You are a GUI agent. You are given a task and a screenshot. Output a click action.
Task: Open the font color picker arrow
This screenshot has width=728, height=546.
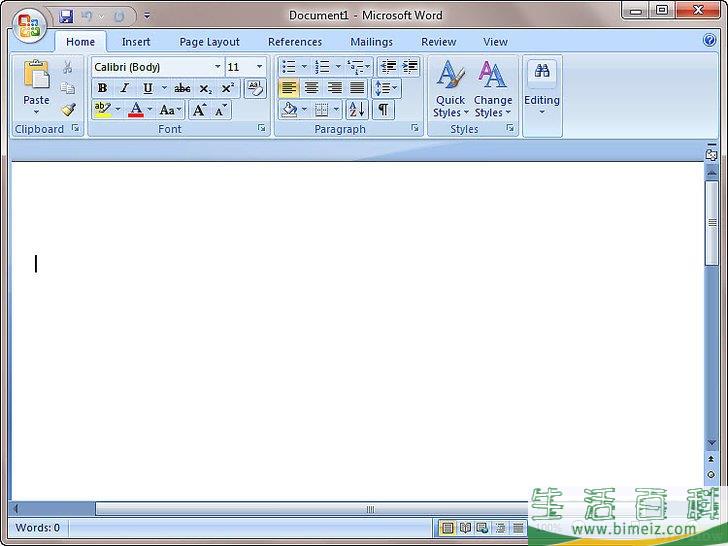[150, 110]
